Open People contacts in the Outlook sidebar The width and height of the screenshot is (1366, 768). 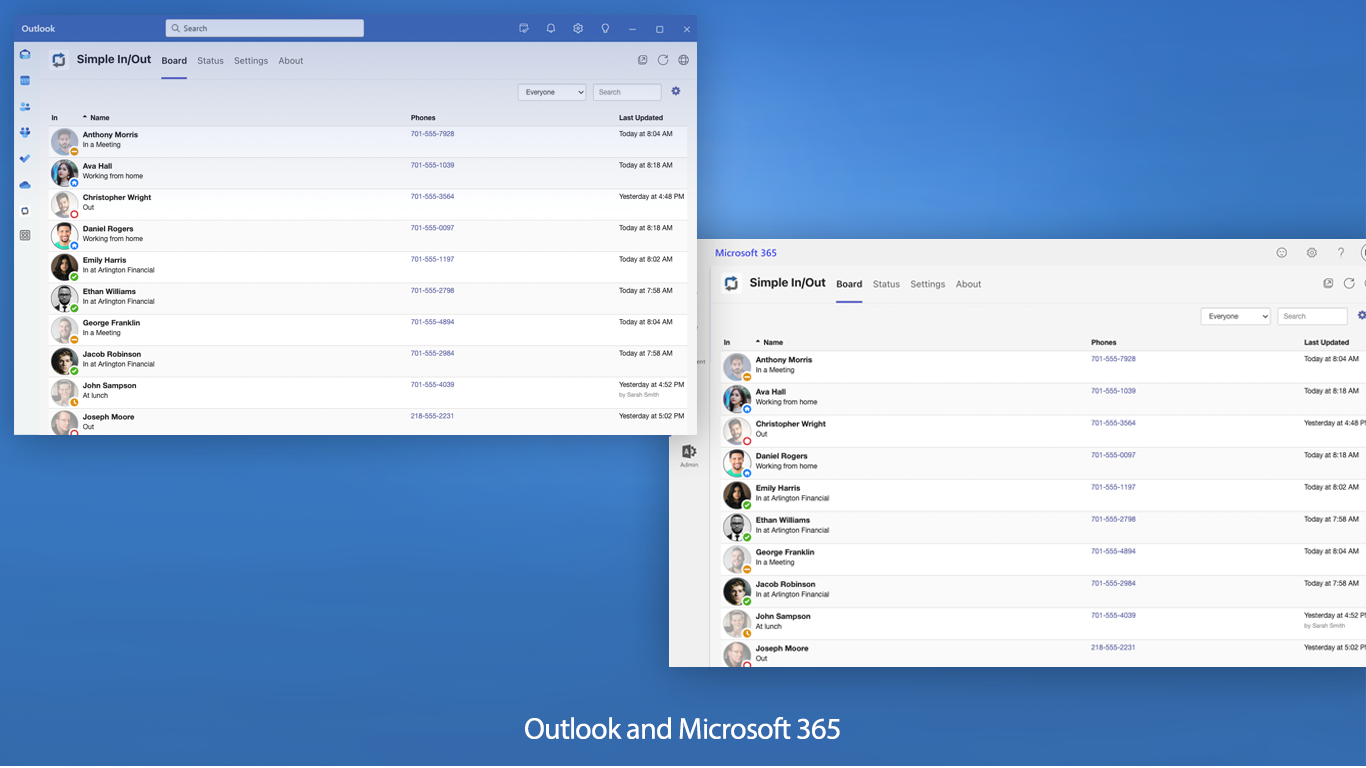click(25, 107)
